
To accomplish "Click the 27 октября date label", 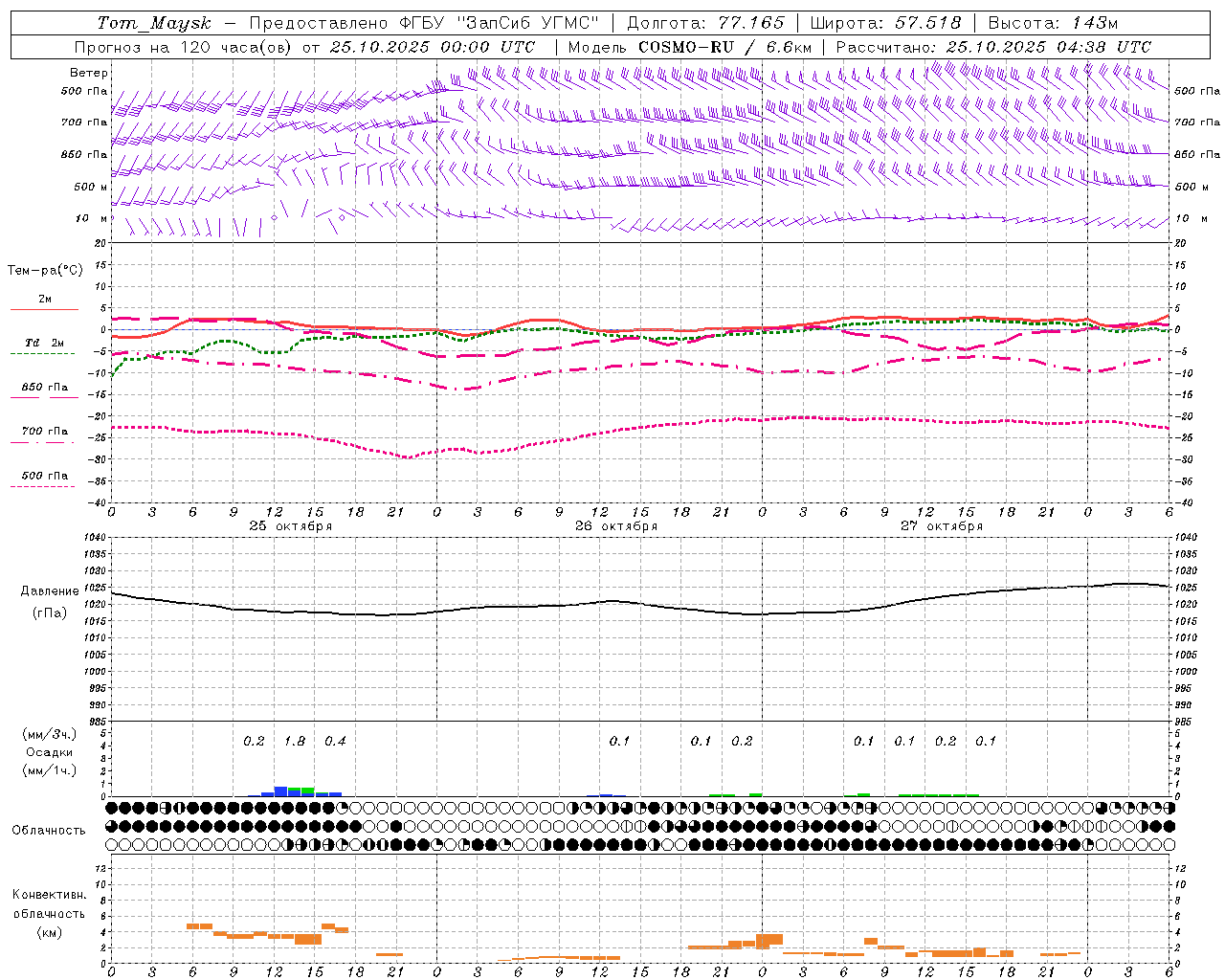I will pos(942,526).
